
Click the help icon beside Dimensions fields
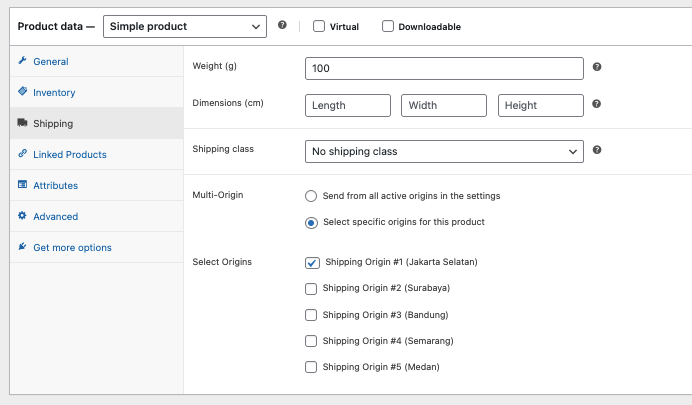pos(597,104)
